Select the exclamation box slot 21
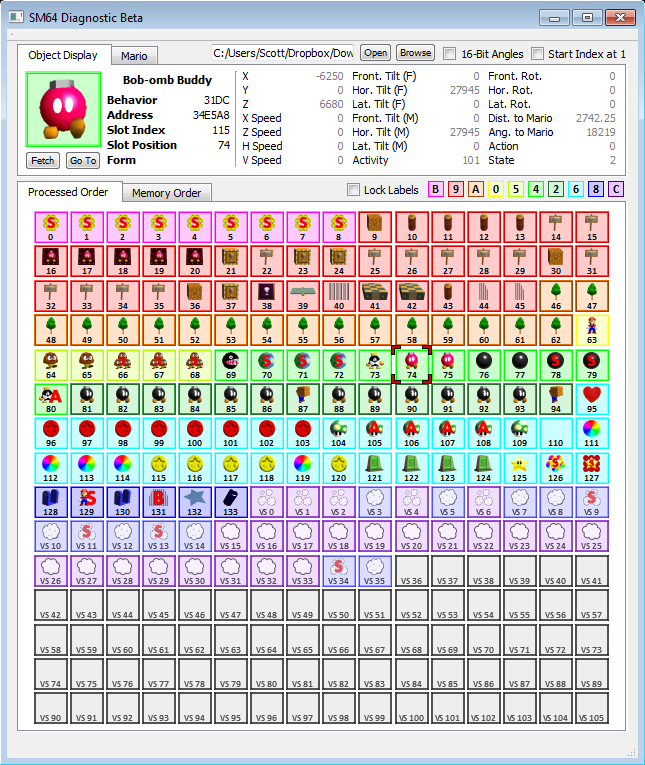Image resolution: width=645 pixels, height=765 pixels. click(x=231, y=262)
